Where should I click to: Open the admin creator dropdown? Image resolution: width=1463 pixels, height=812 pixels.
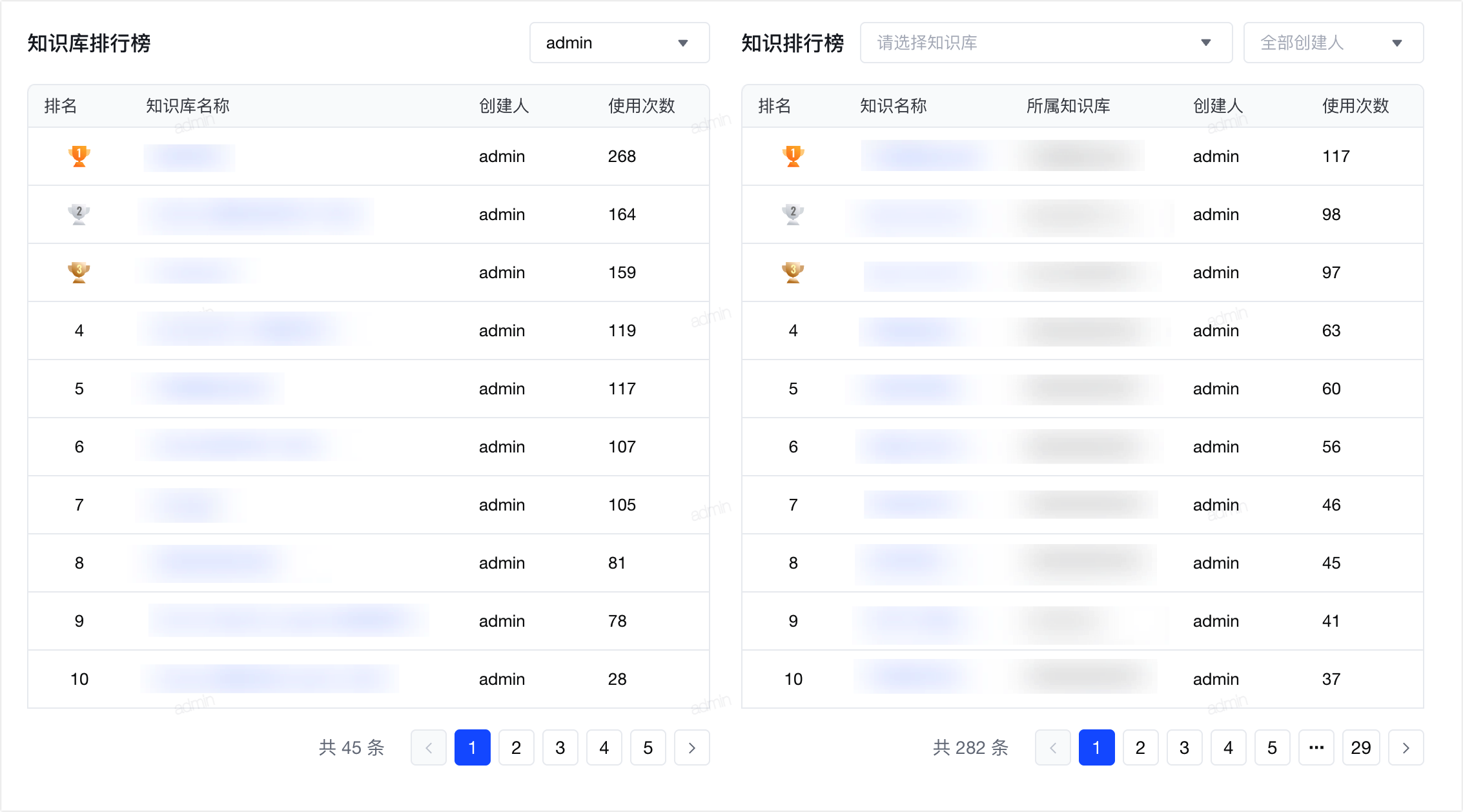(619, 43)
